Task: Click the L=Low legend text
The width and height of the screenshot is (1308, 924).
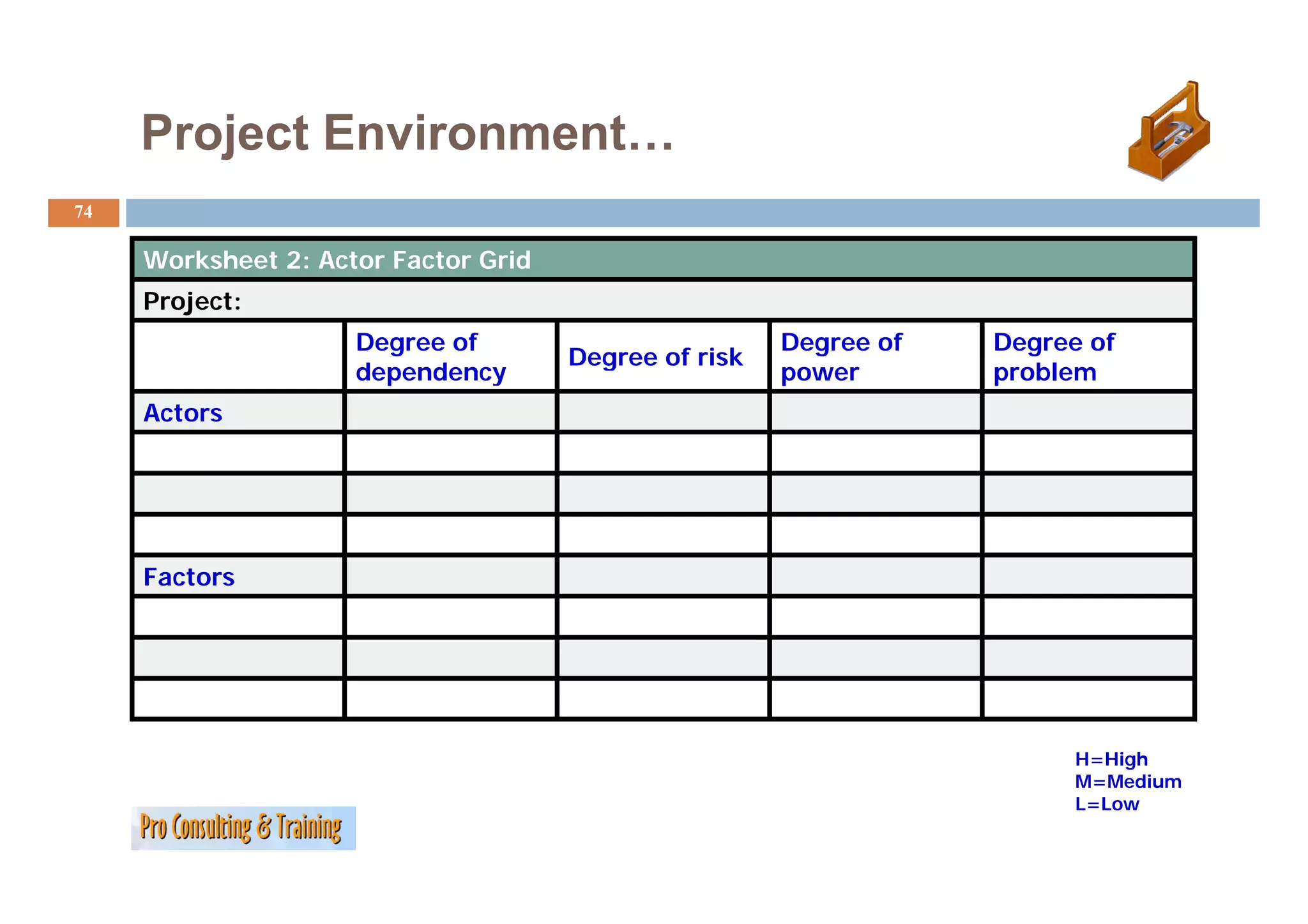Action: coord(1107,804)
